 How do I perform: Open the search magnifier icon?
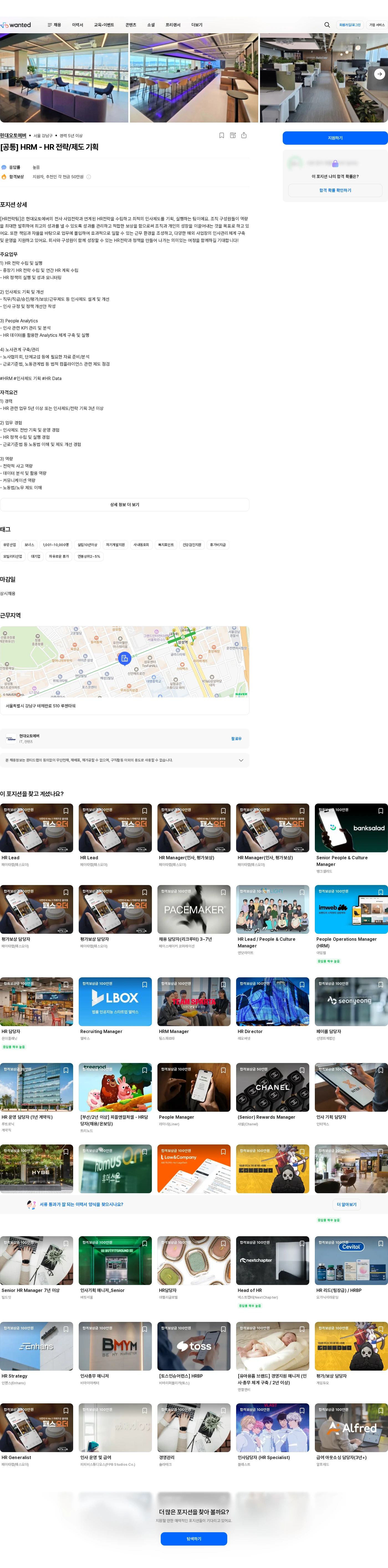click(x=327, y=25)
